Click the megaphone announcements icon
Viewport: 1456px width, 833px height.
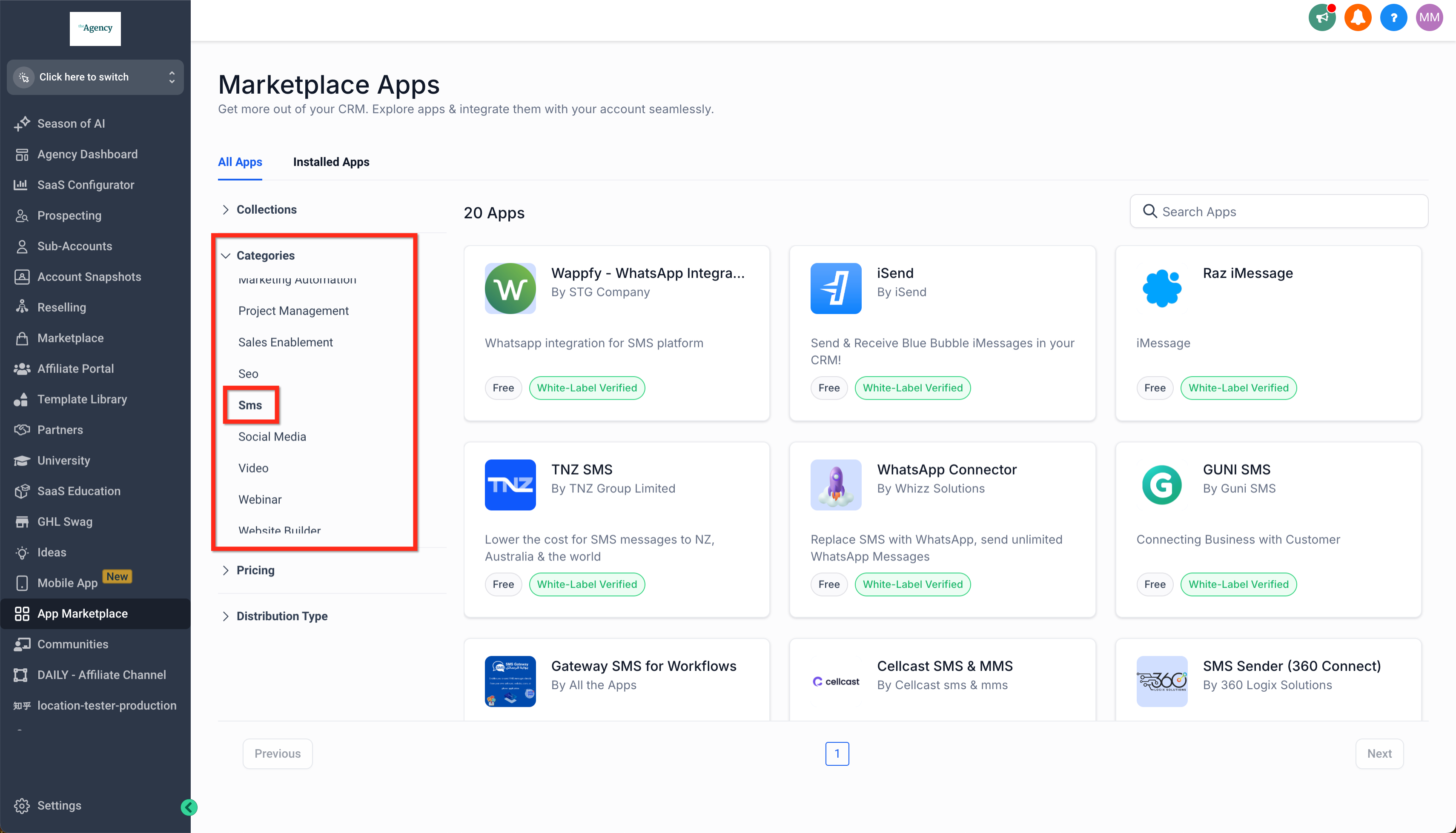click(1321, 18)
